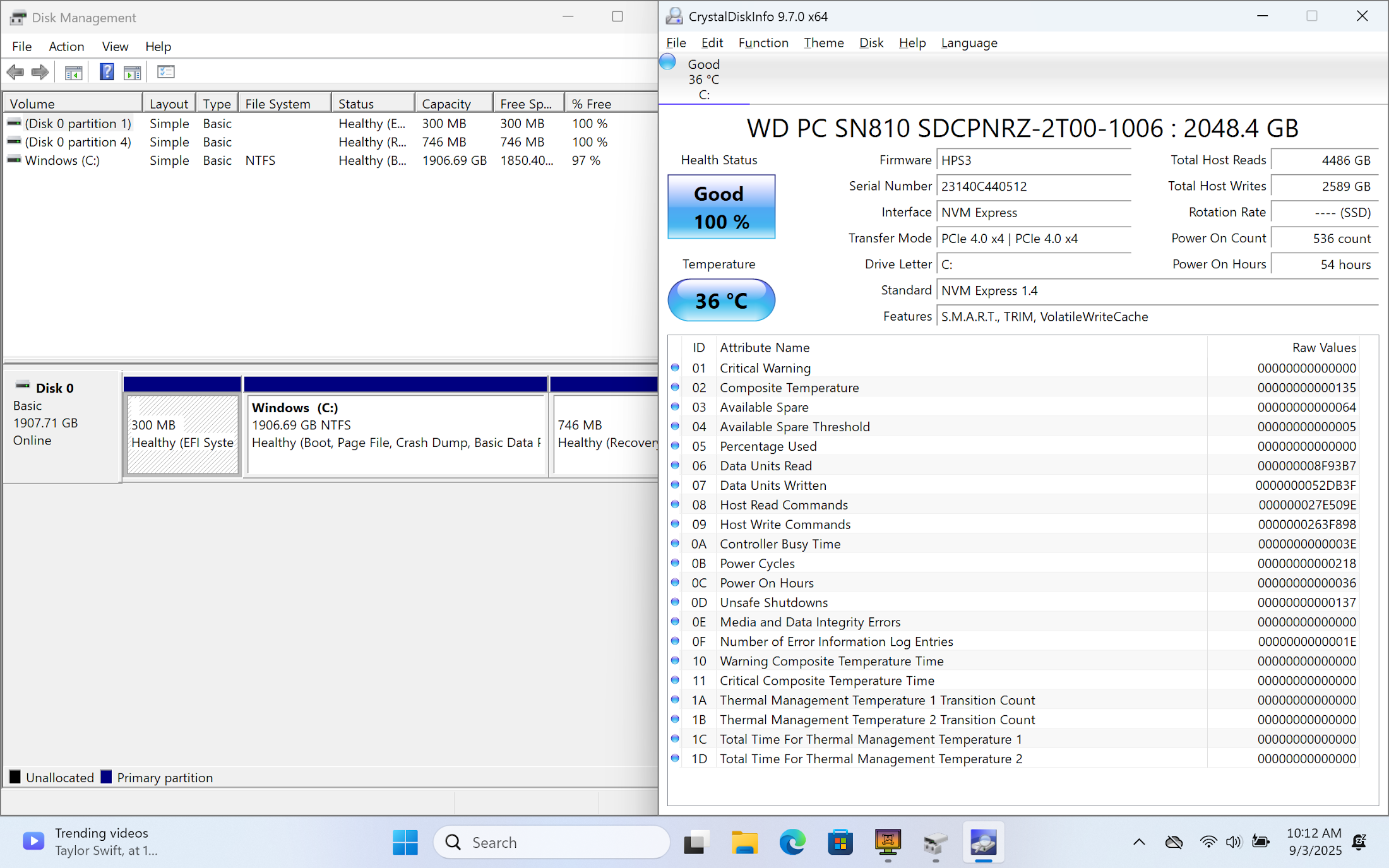Open CrystalDiskInfo Edit menu
1389x868 pixels.
pyautogui.click(x=712, y=42)
